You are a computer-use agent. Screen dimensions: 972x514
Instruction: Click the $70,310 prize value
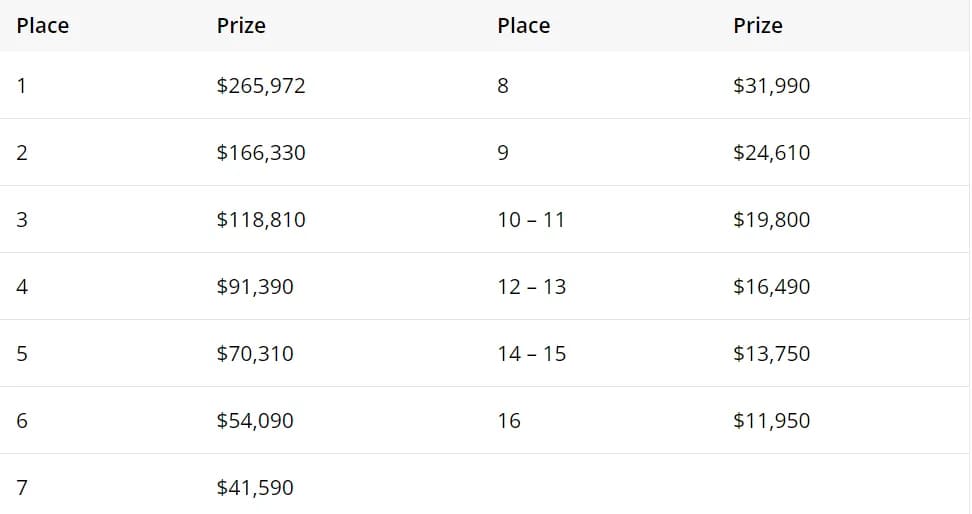[255, 354]
